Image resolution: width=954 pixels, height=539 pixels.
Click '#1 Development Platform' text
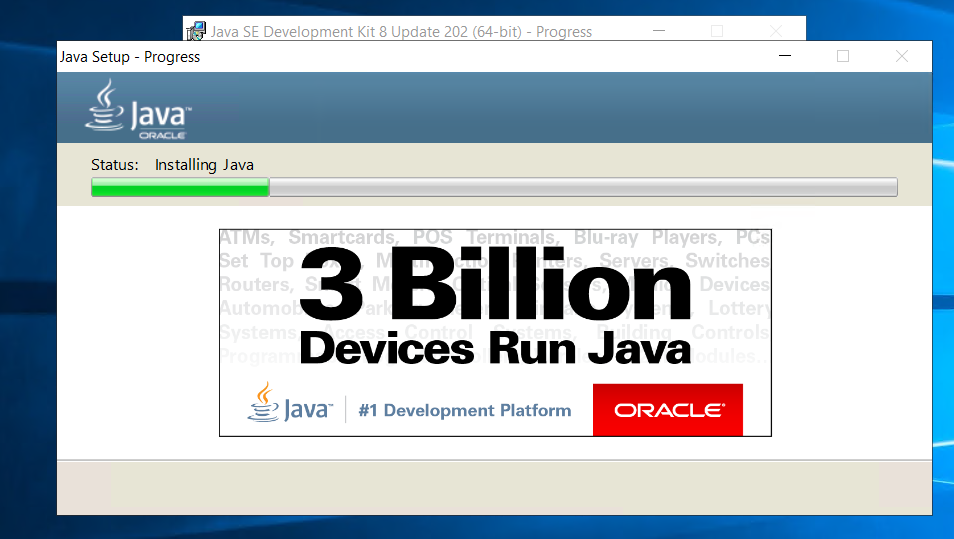(x=465, y=411)
